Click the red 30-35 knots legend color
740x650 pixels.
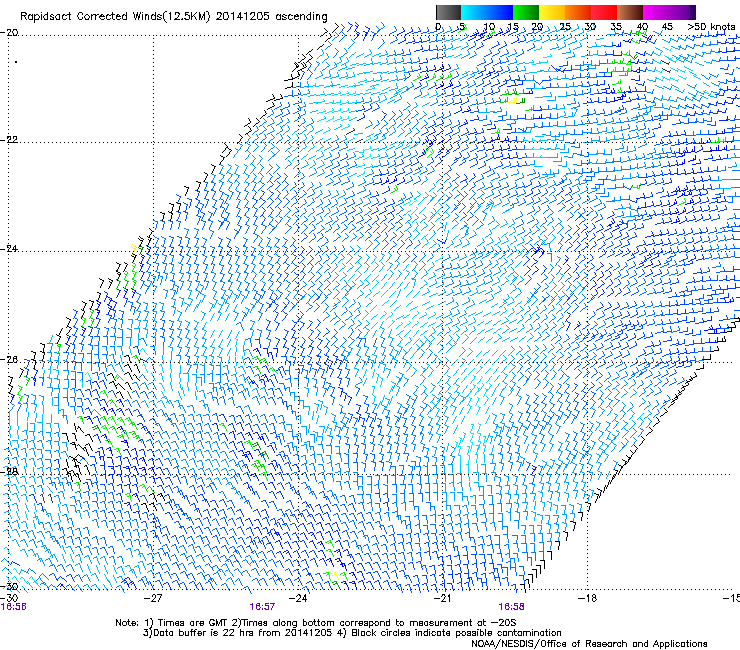pyautogui.click(x=604, y=12)
